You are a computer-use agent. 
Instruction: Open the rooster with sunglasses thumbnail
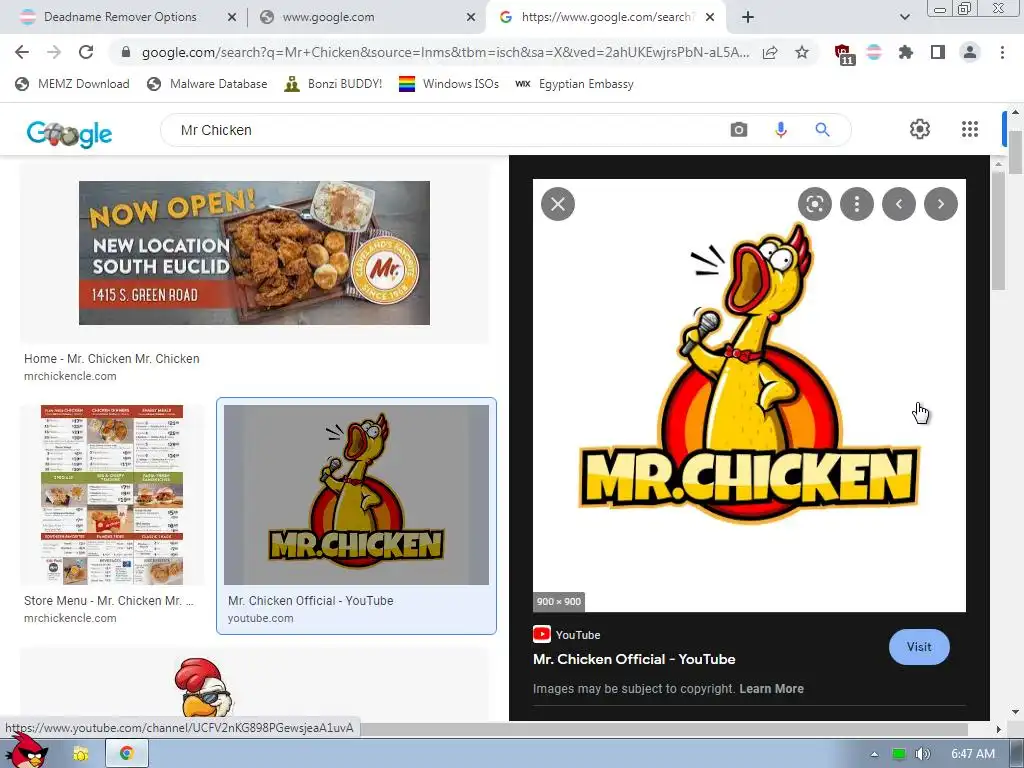(204, 688)
